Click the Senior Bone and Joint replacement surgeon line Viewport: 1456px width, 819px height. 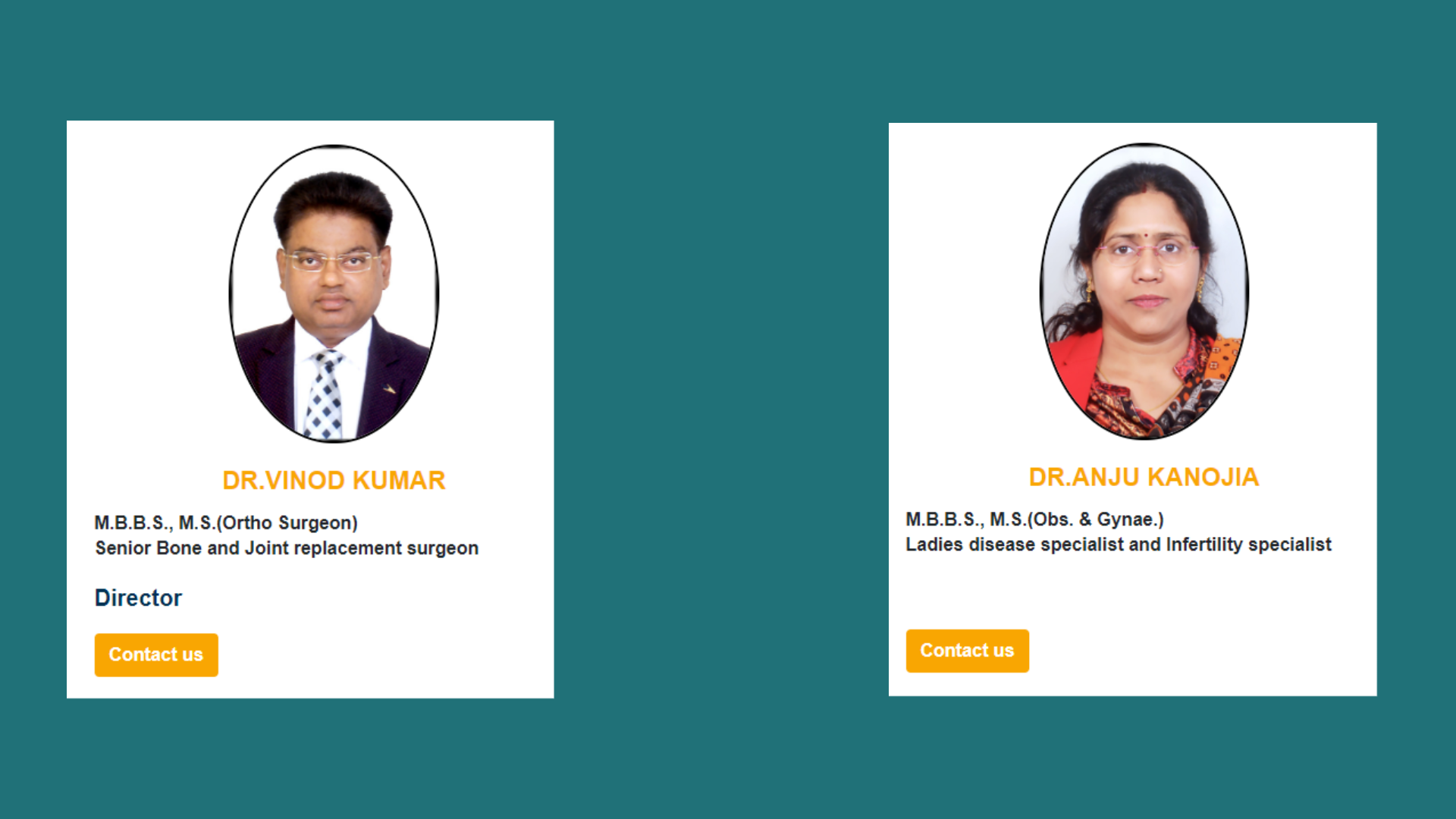click(x=287, y=548)
